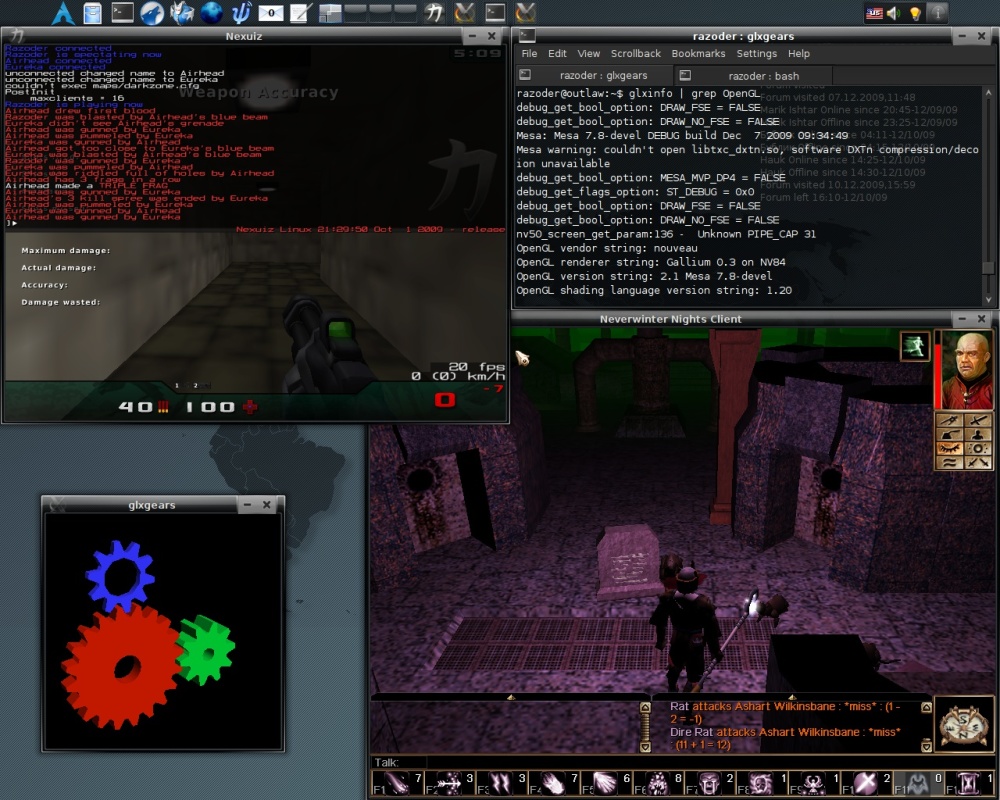1000x800 pixels.
Task: Use the F5 spray spell quickslot
Action: [x=606, y=783]
